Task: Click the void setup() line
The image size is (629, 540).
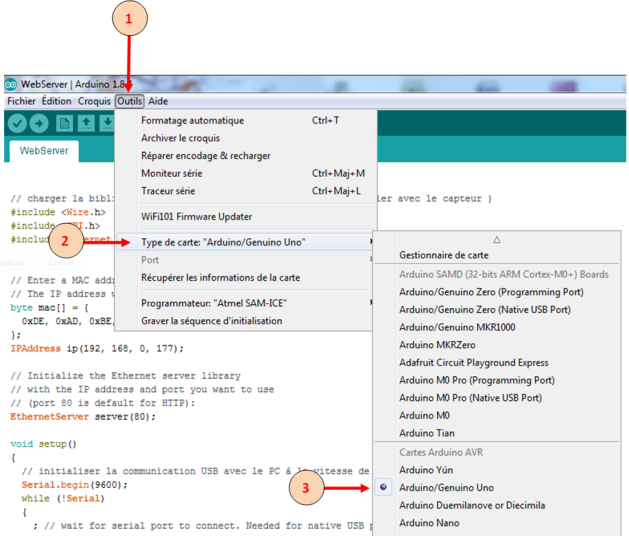Action: pos(43,444)
